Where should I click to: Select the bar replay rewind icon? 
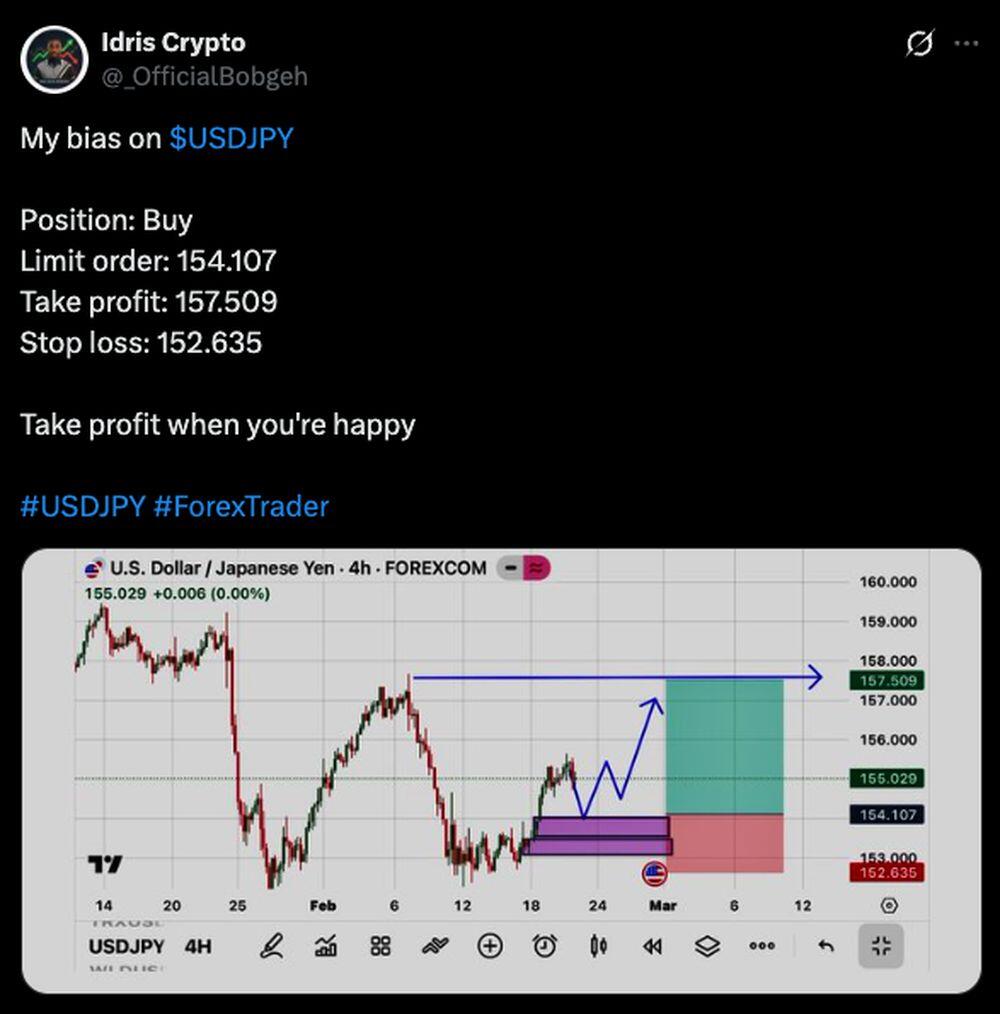pyautogui.click(x=653, y=946)
